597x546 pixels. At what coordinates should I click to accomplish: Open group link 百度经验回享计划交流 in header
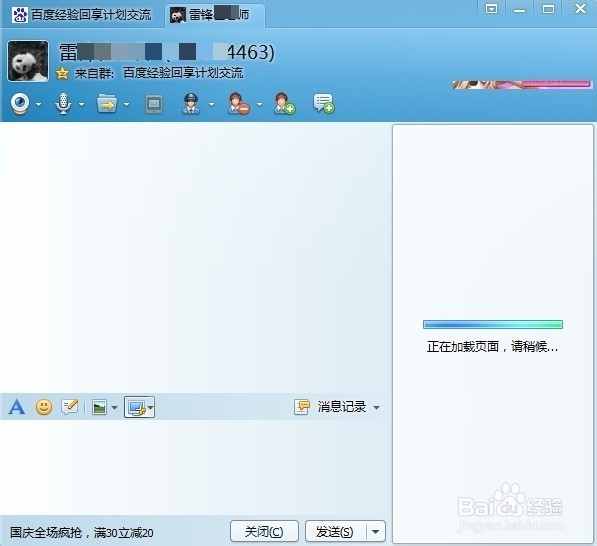(x=183, y=73)
